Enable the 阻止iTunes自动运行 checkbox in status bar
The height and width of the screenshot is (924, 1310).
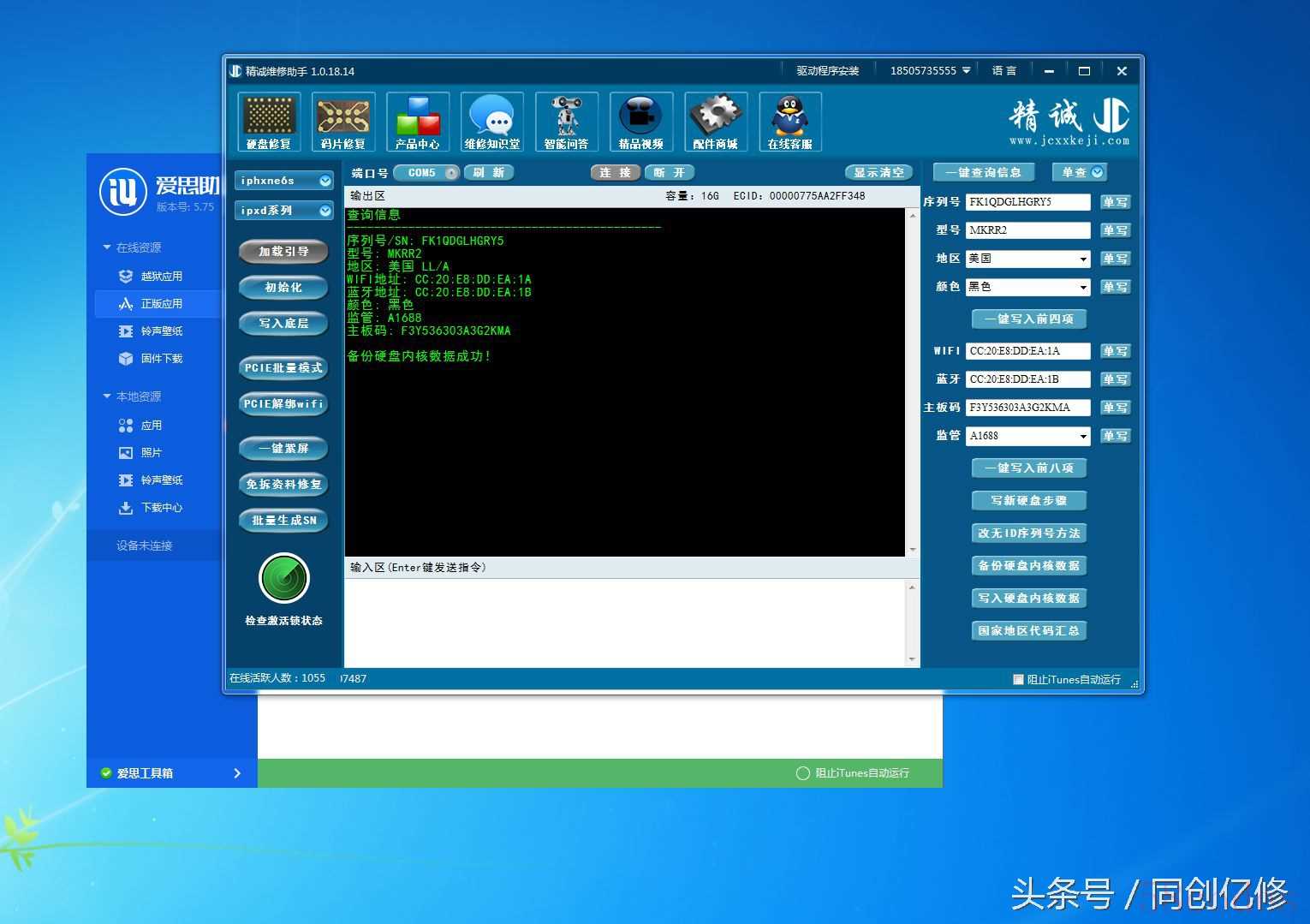(x=1018, y=679)
